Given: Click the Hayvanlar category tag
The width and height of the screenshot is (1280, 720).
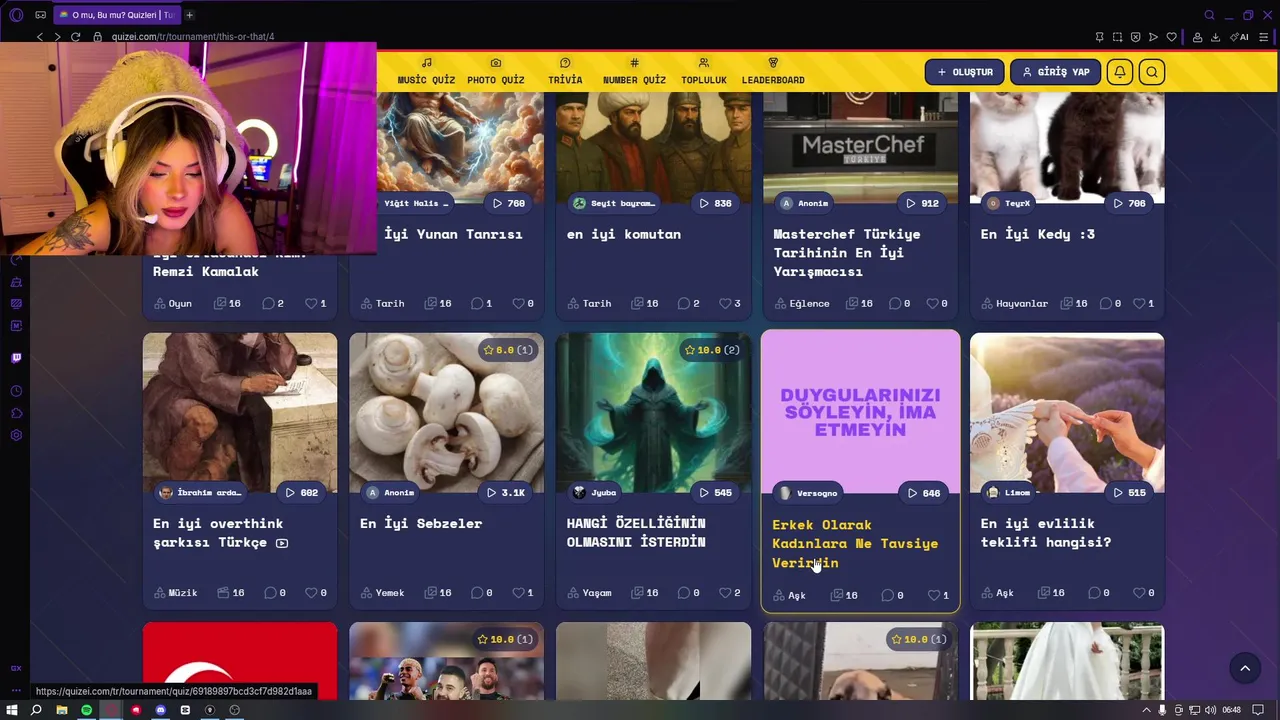Looking at the screenshot, I should click(x=1013, y=303).
